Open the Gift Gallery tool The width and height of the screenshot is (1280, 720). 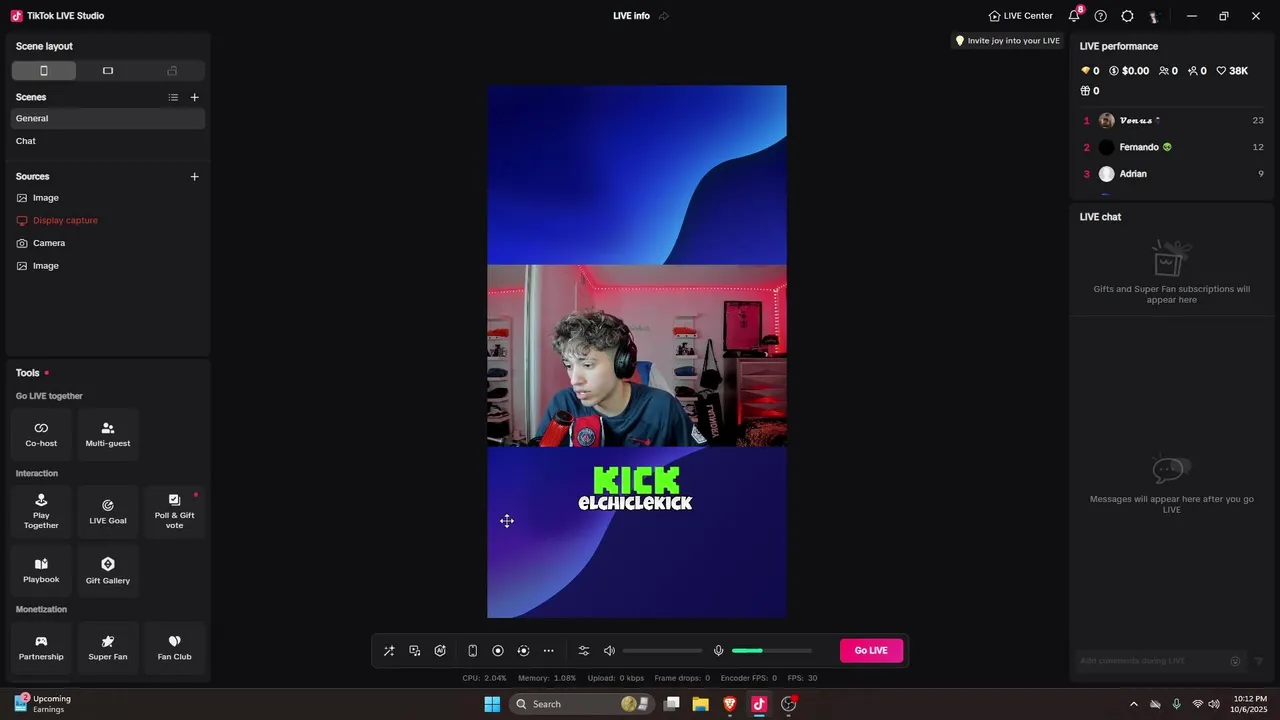(x=108, y=571)
